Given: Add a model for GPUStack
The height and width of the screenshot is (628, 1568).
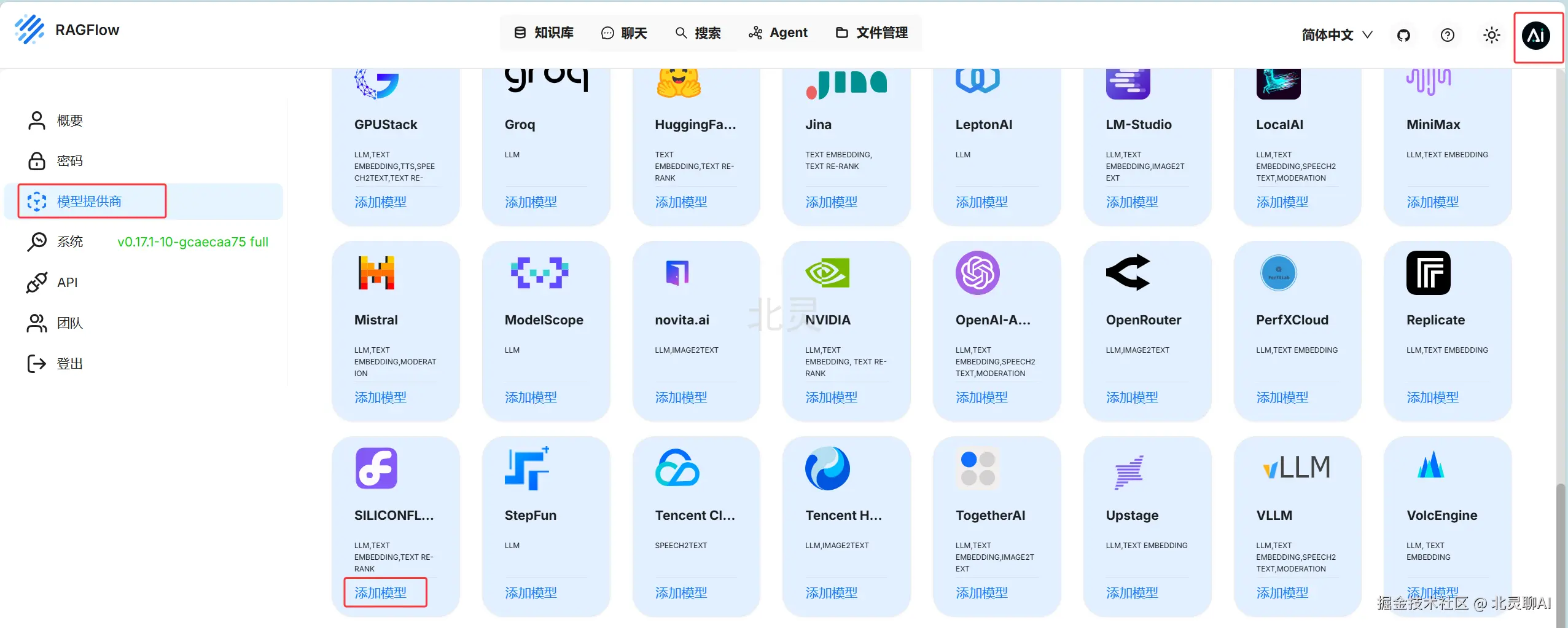Looking at the screenshot, I should click(381, 202).
